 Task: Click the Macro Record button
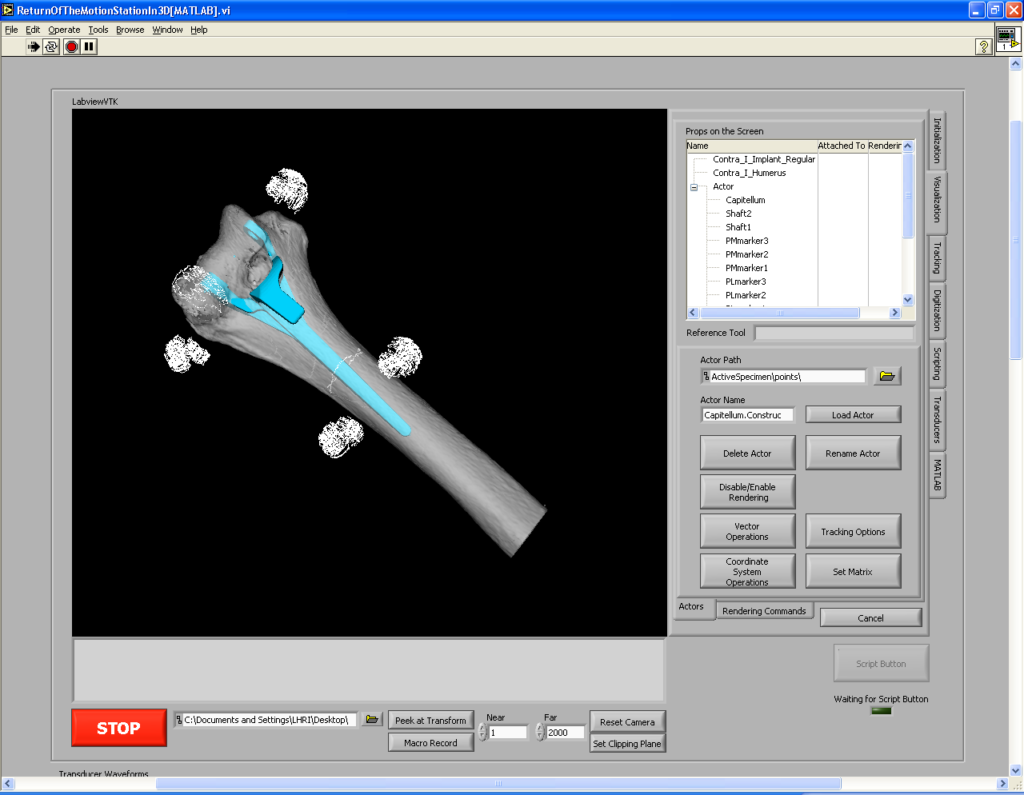[431, 743]
